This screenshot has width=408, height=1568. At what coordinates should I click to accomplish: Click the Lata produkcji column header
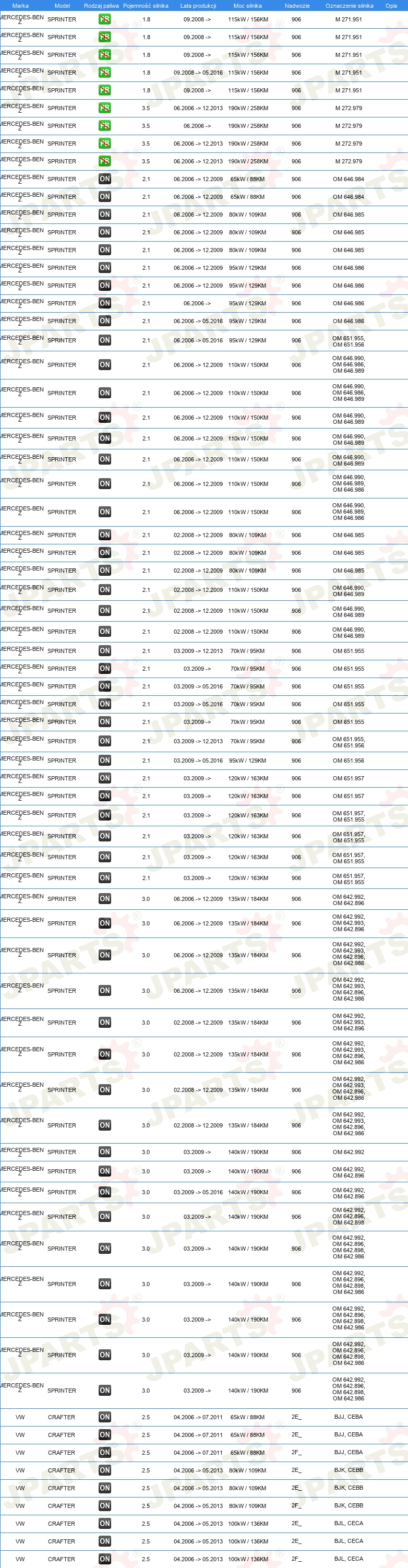click(x=198, y=5)
